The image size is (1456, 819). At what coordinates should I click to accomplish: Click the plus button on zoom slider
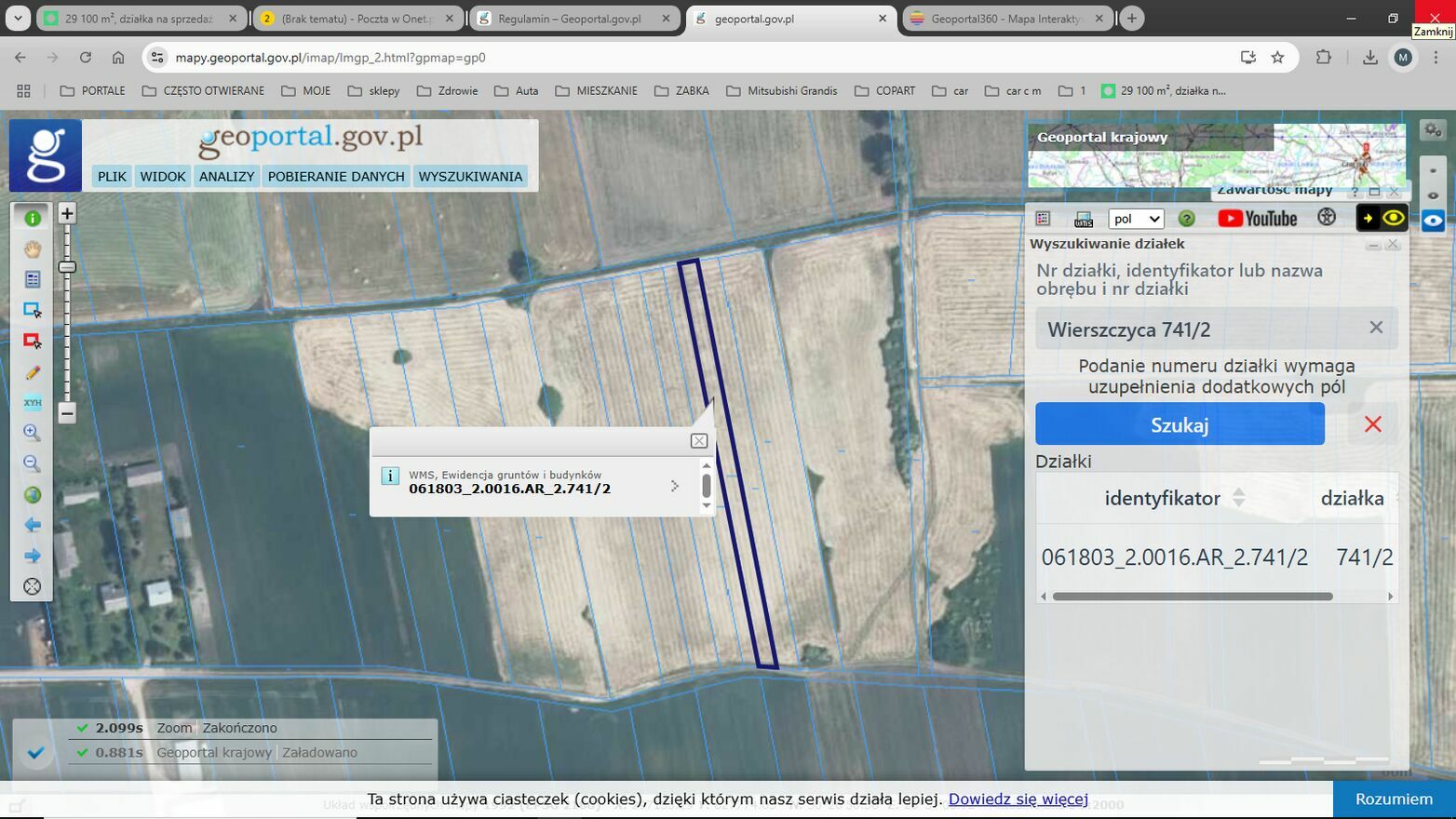click(x=67, y=213)
